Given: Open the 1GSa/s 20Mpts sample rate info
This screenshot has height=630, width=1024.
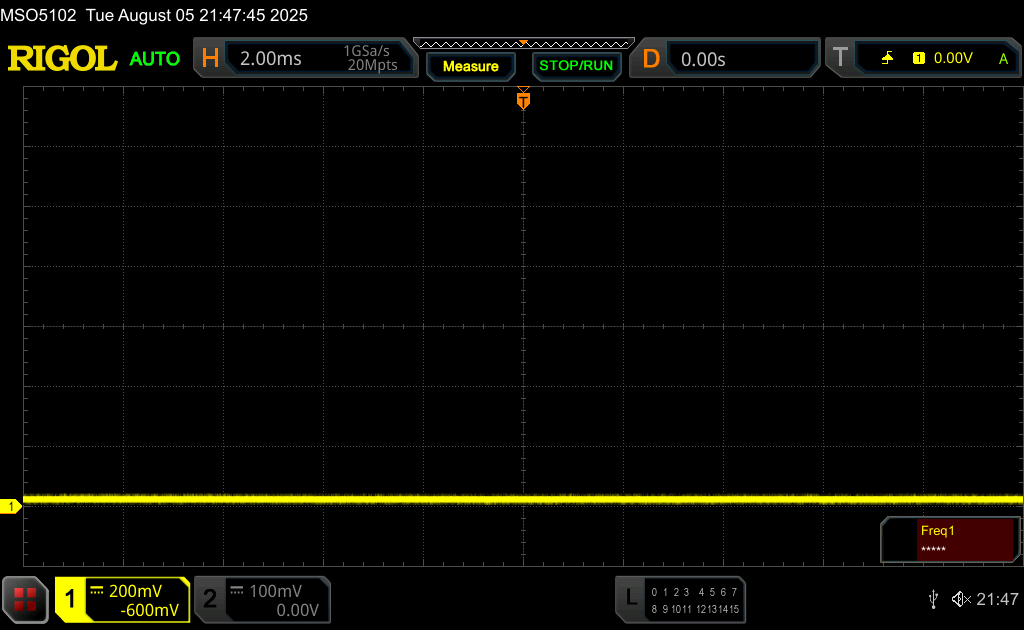Looking at the screenshot, I should pyautogui.click(x=371, y=58).
